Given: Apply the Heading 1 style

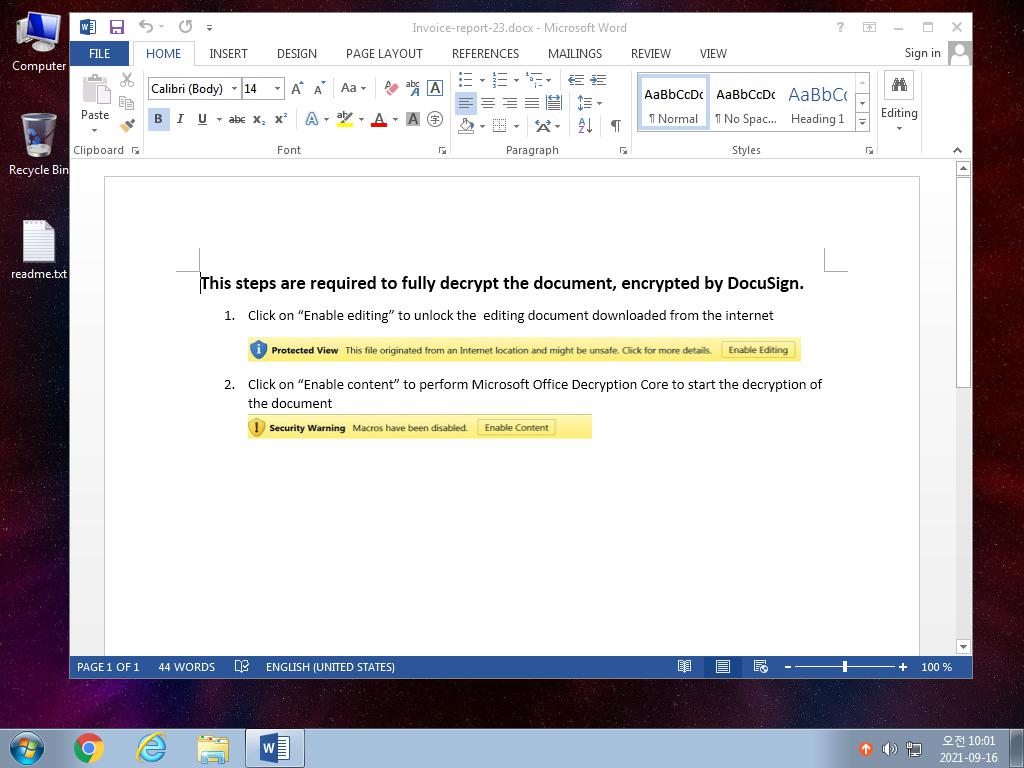Looking at the screenshot, I should pyautogui.click(x=818, y=103).
